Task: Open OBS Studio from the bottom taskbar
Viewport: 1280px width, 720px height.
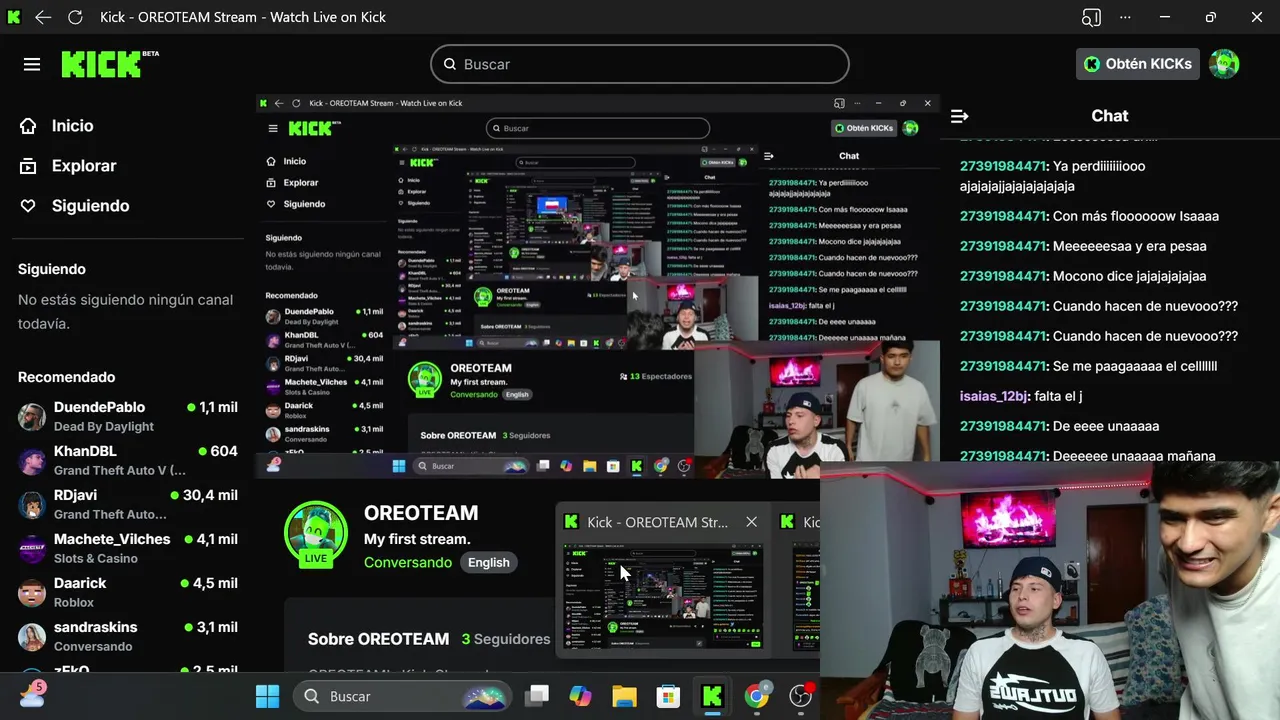Action: pyautogui.click(x=801, y=696)
